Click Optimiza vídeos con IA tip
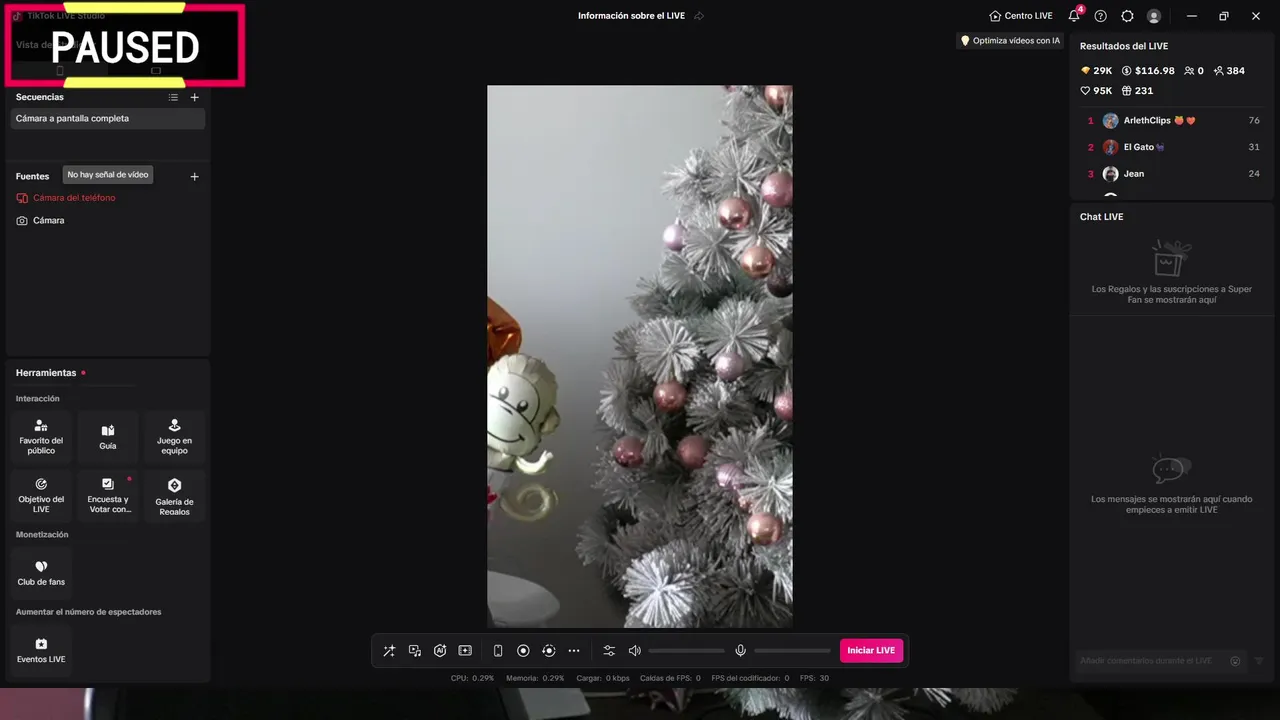 1010,41
